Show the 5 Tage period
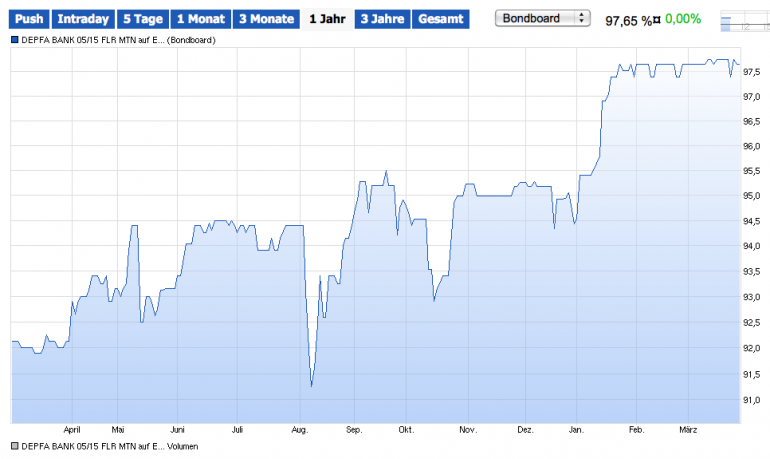The width and height of the screenshot is (770, 459). [x=143, y=19]
